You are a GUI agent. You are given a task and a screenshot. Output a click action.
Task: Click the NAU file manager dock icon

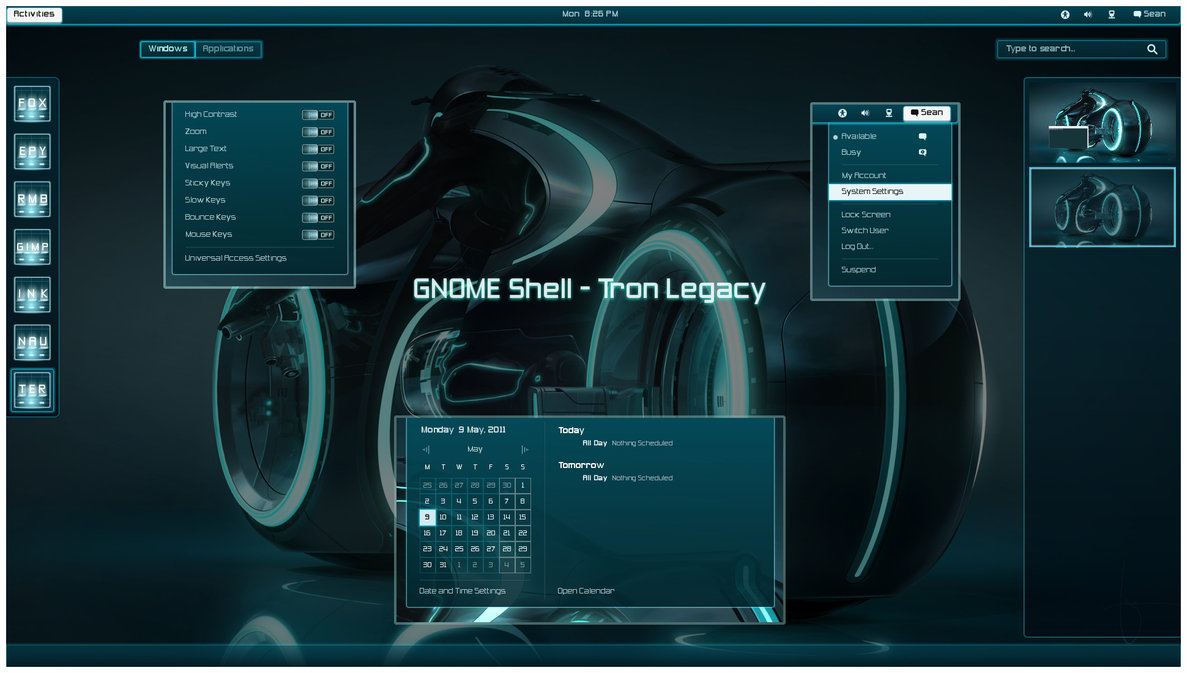point(33,342)
